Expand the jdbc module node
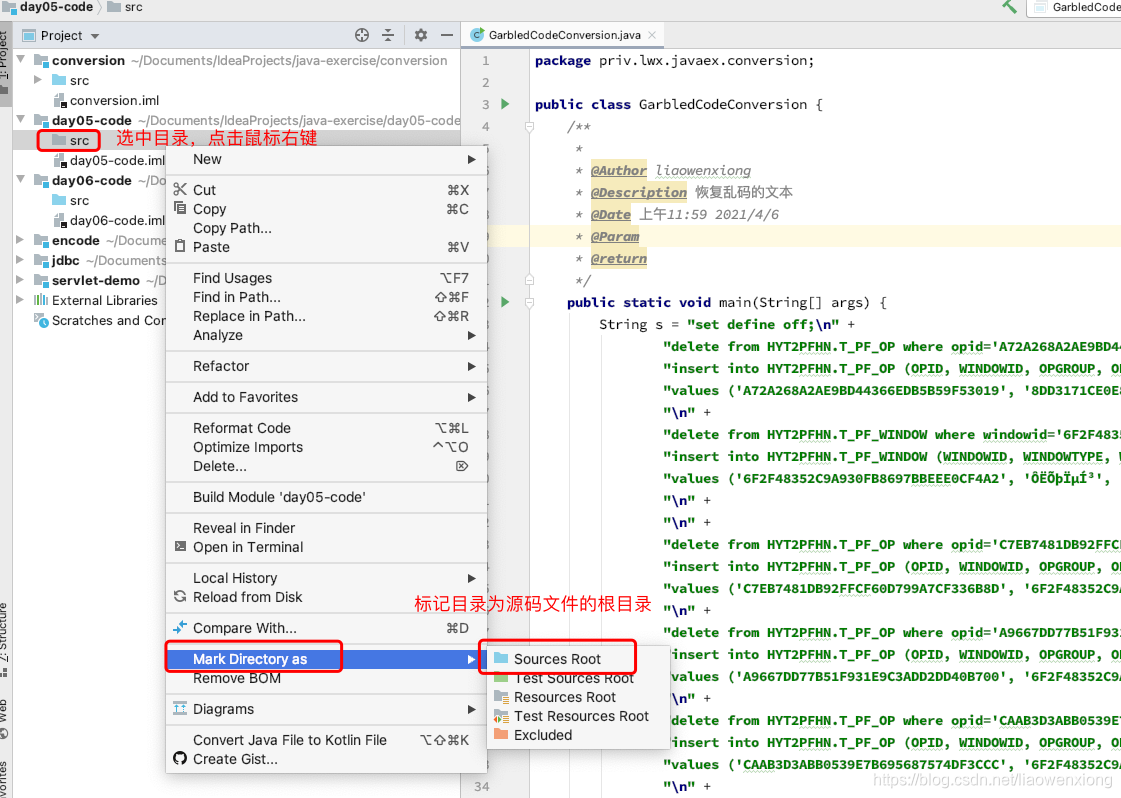The image size is (1121, 798). click(21, 260)
